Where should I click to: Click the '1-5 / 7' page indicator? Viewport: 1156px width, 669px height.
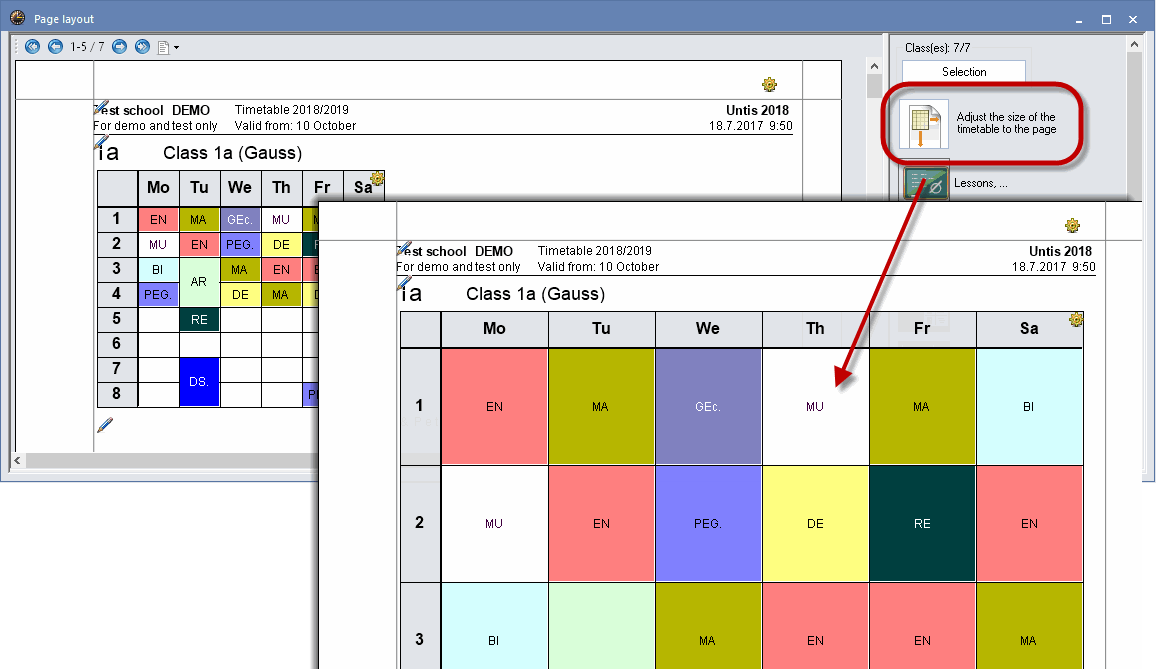[x=87, y=46]
